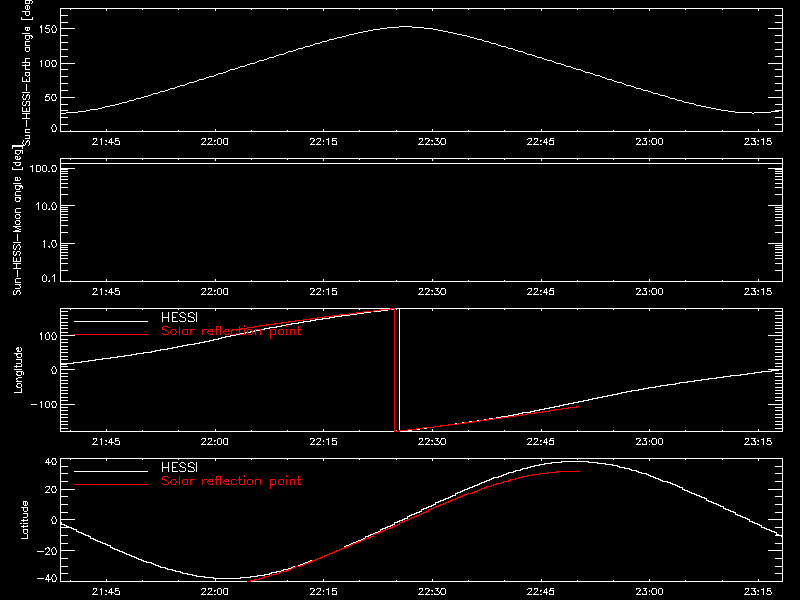The width and height of the screenshot is (800, 600).
Task: Click white HESSI legend line in Latitude plot
Action: (111, 471)
